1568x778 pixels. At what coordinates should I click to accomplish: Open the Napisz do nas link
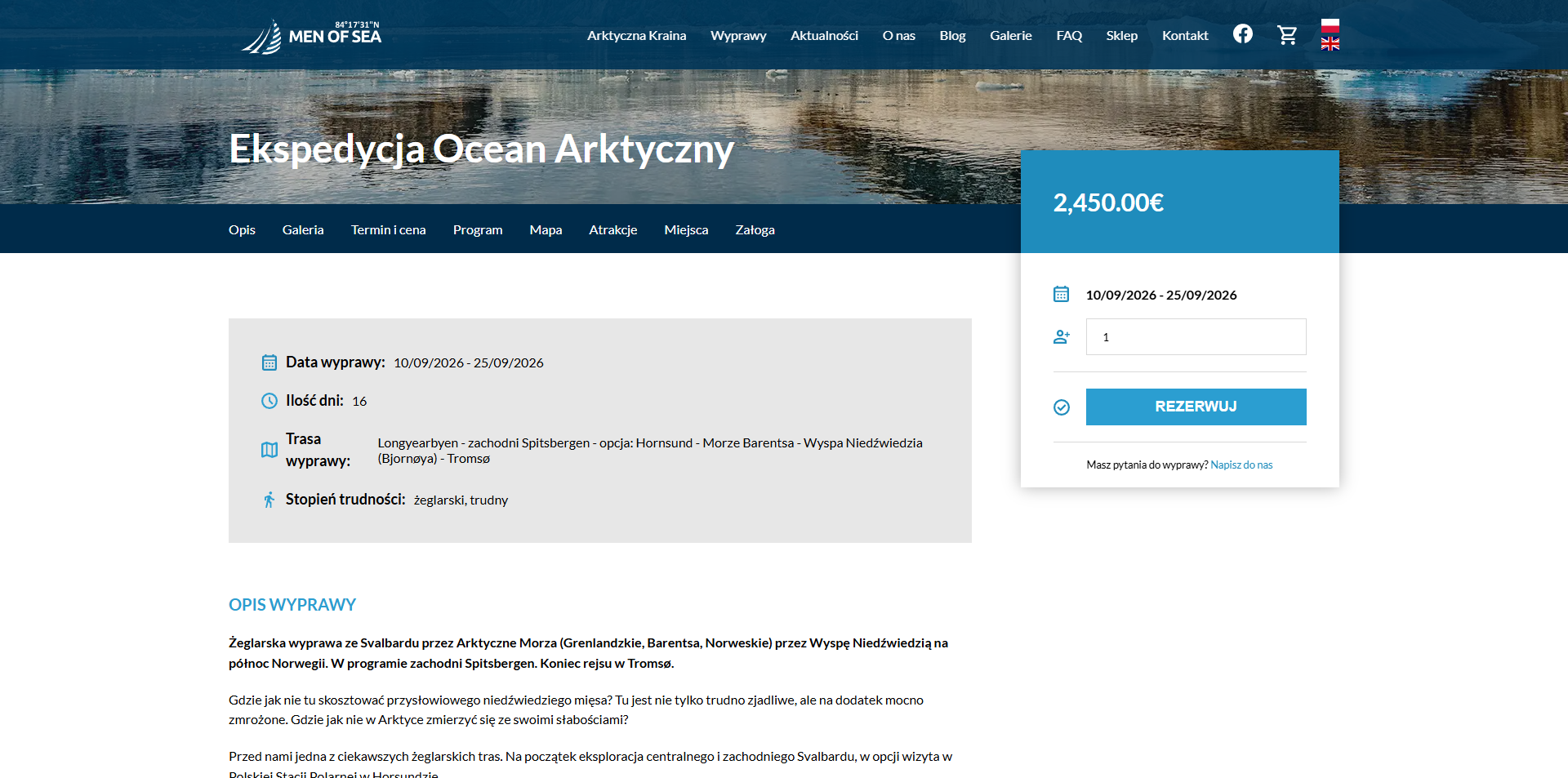click(x=1241, y=464)
